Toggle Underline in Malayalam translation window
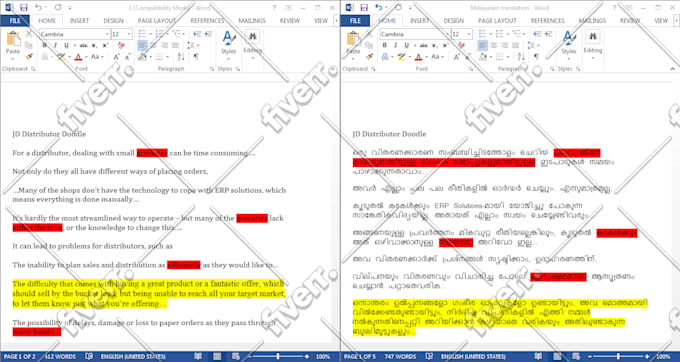The width and height of the screenshot is (680, 362). click(406, 46)
